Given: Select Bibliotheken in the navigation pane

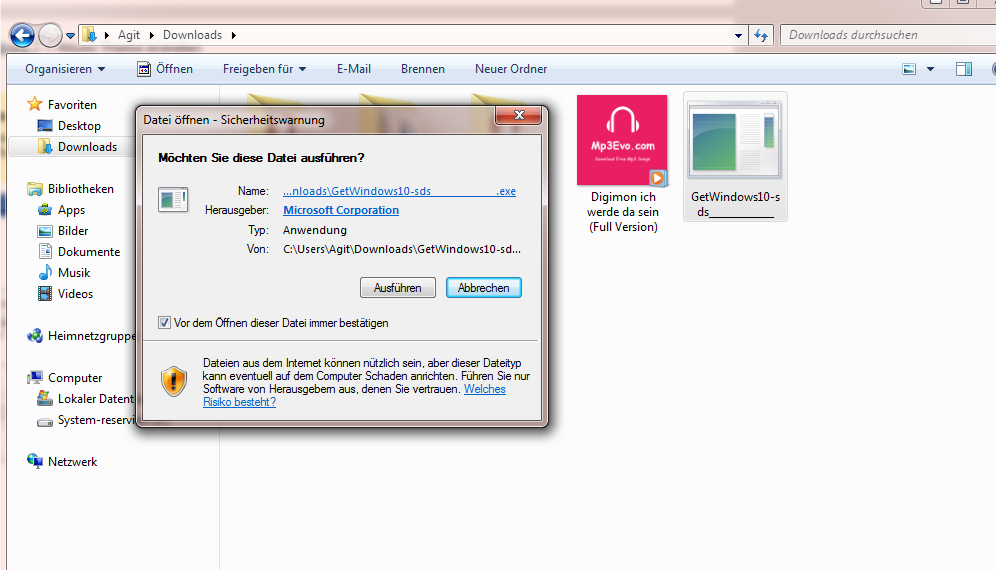Looking at the screenshot, I should [81, 189].
